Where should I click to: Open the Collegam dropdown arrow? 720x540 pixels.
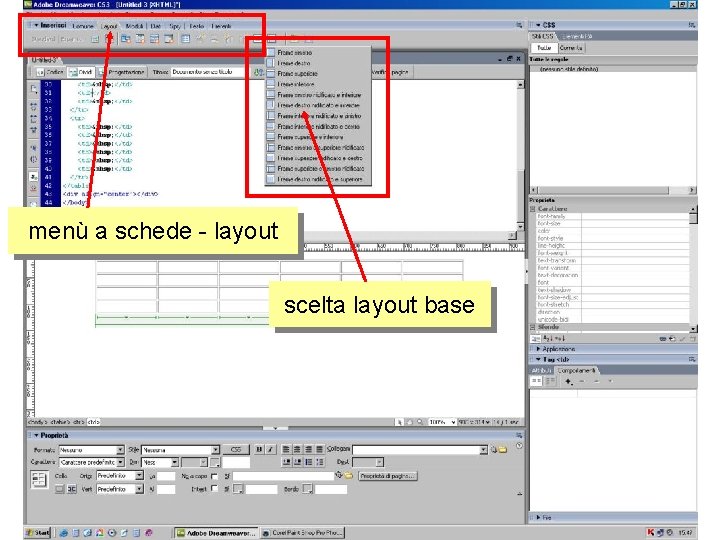[x=483, y=450]
